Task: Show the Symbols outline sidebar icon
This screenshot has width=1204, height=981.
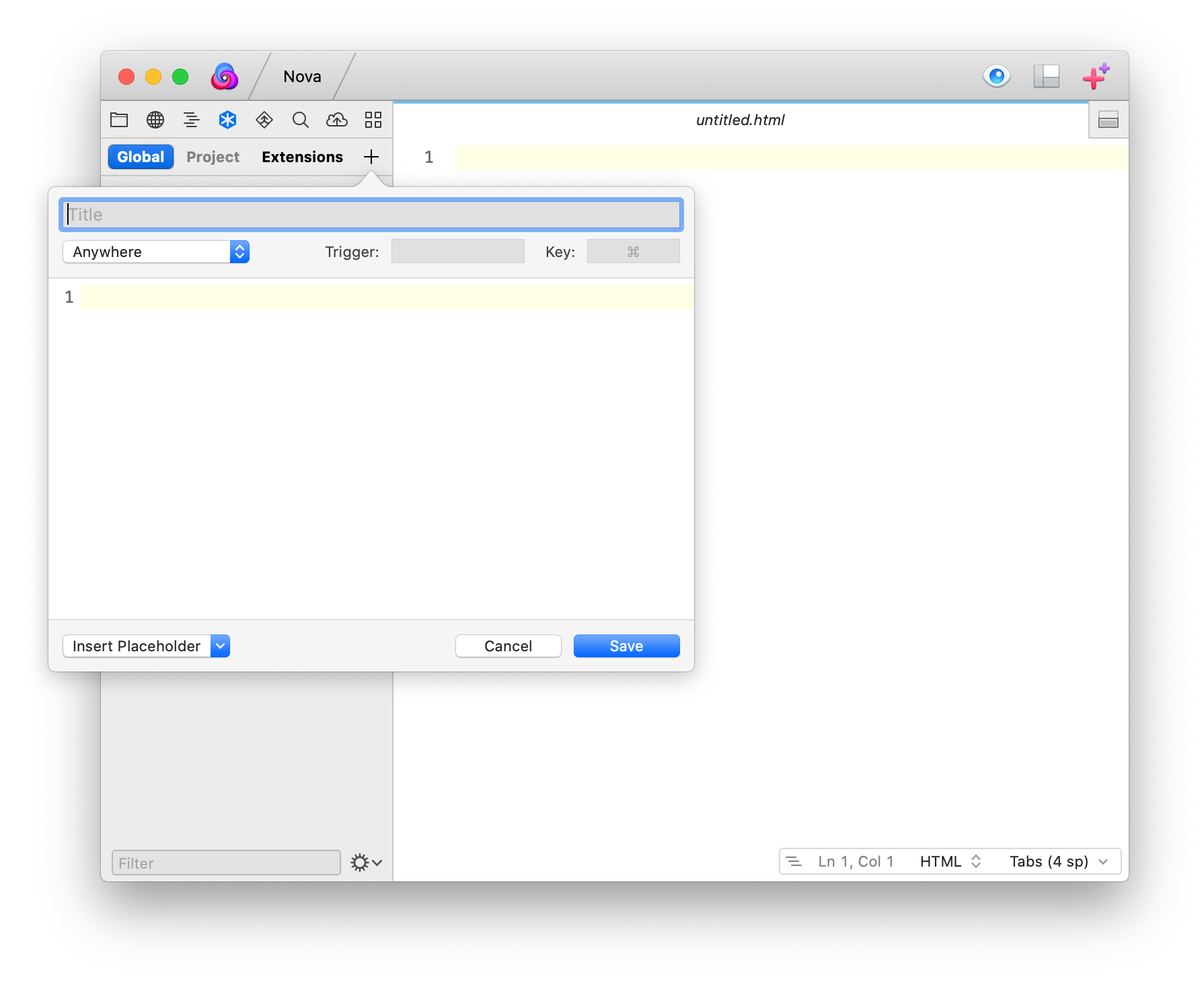Action: click(192, 120)
